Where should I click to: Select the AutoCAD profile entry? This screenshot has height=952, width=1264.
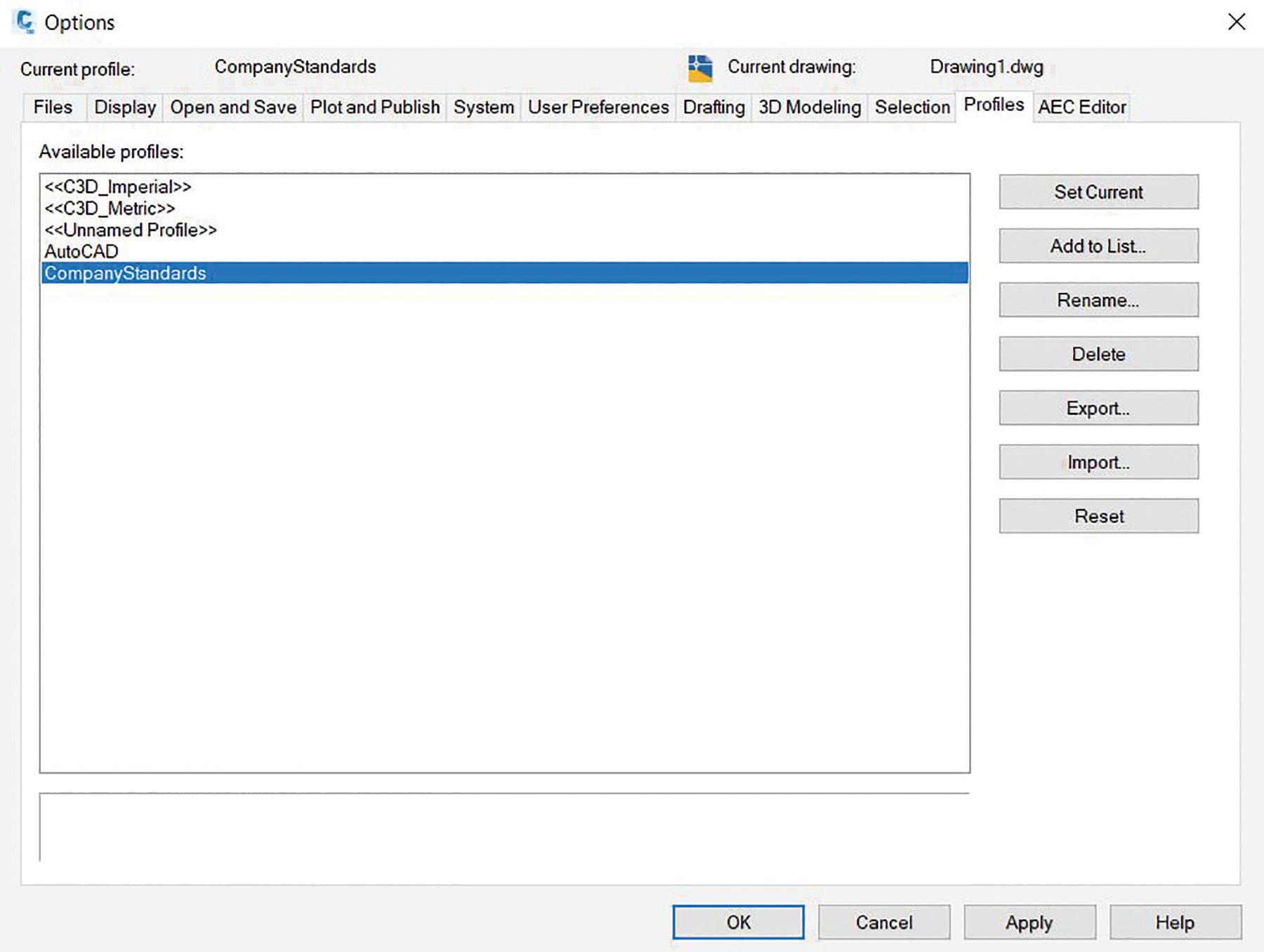coord(504,251)
